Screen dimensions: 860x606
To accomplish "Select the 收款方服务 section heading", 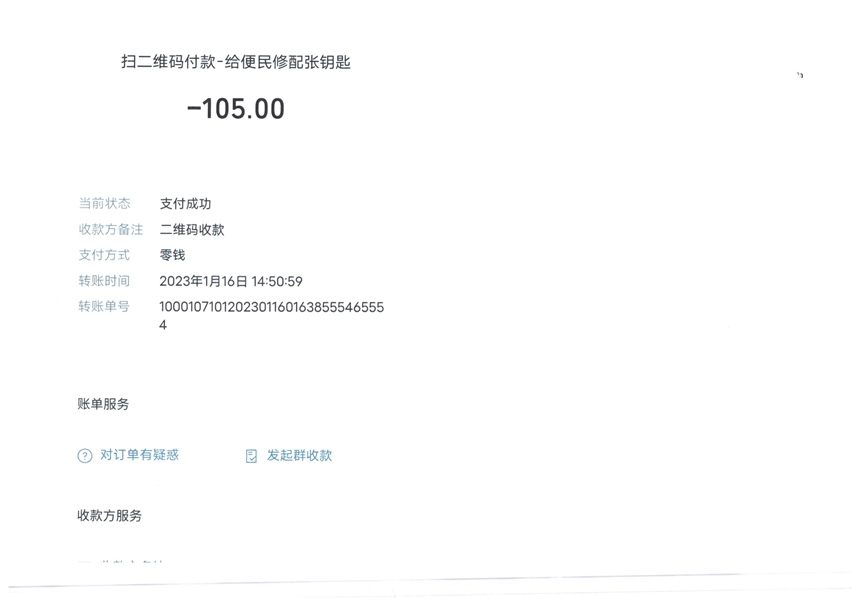I will 110,516.
